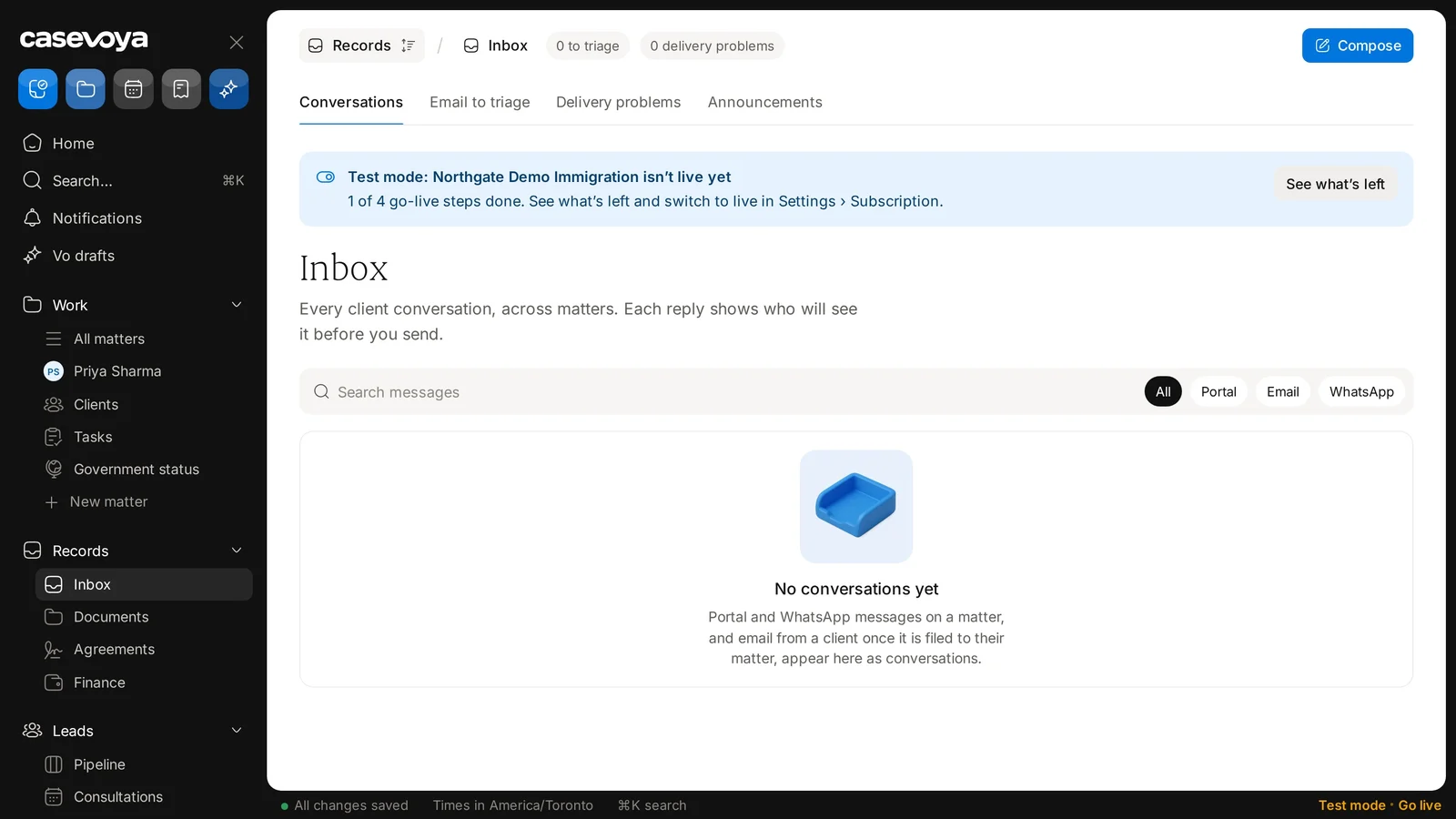1456x819 pixels.
Task: Open Consultations under Leads
Action: point(144,797)
